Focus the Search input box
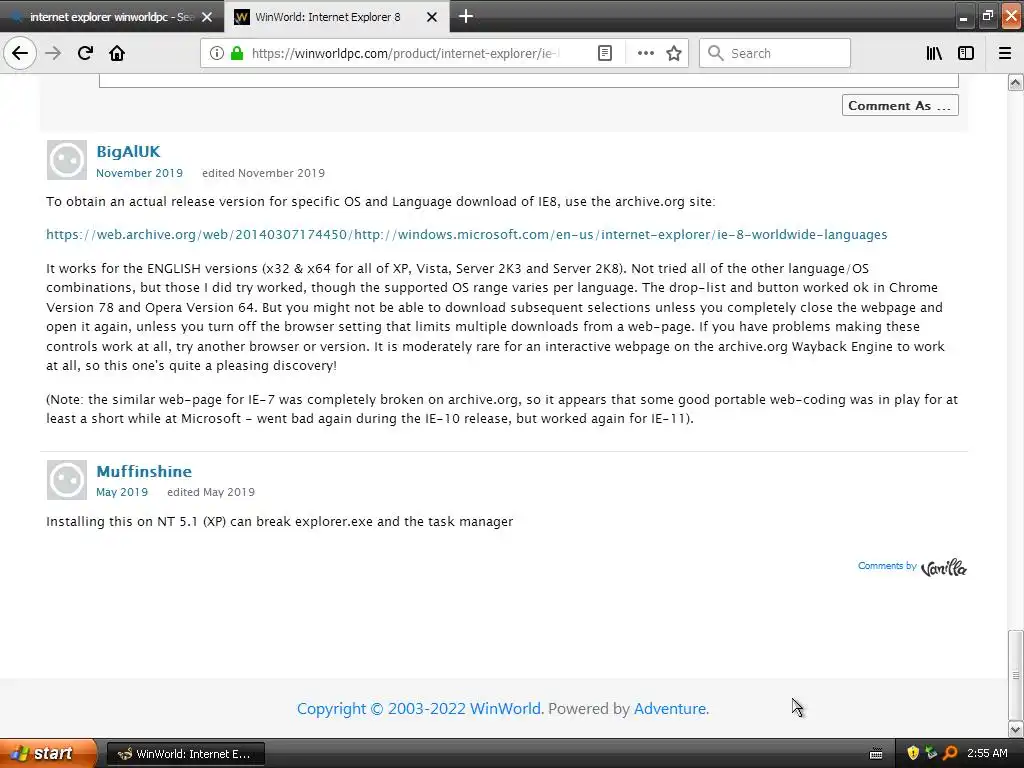 pos(775,53)
